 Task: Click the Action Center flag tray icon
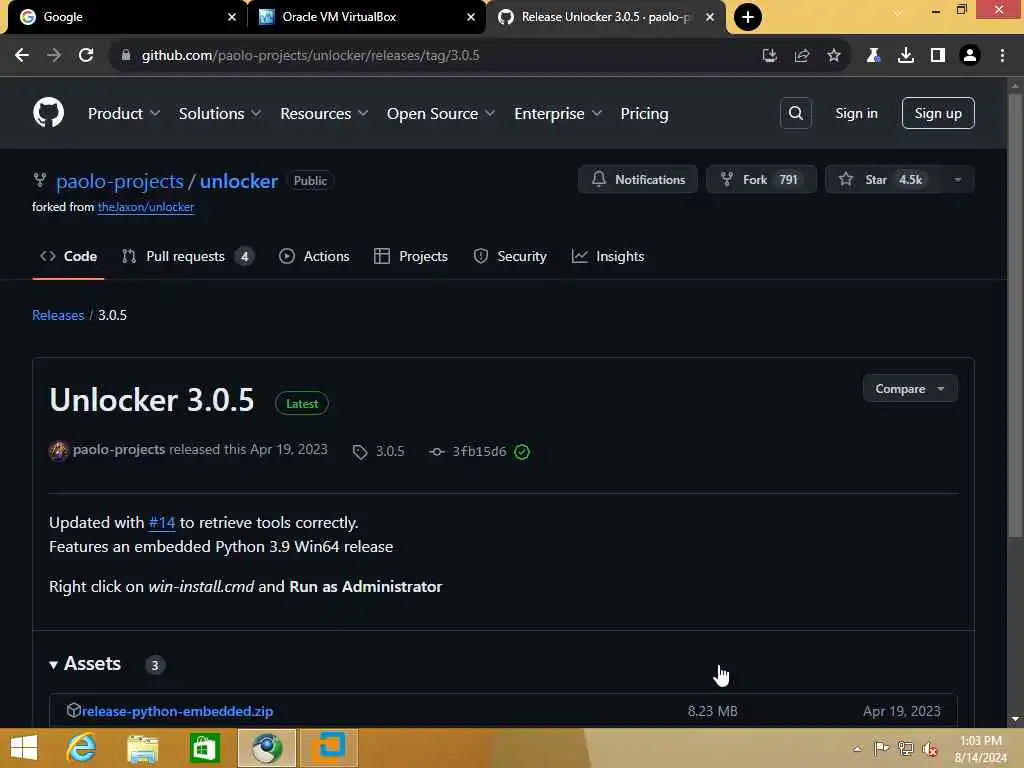[x=882, y=749]
